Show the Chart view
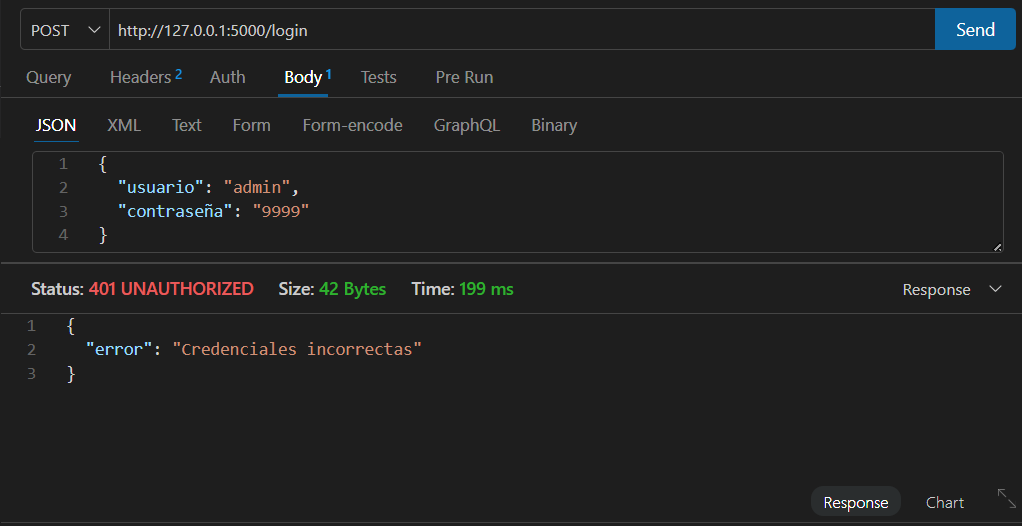The height and width of the screenshot is (526, 1022). point(944,503)
